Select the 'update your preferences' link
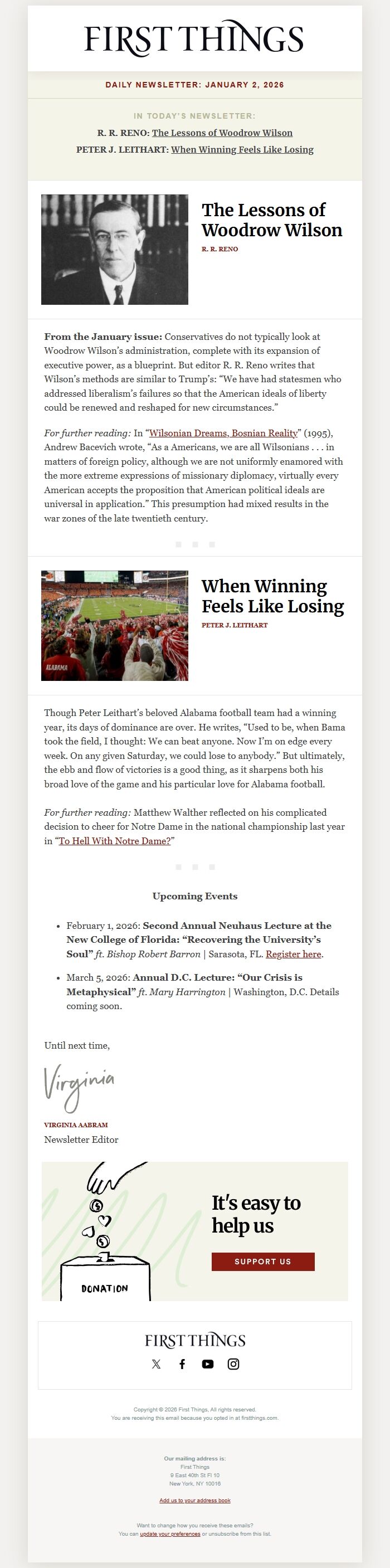 click(x=170, y=1534)
